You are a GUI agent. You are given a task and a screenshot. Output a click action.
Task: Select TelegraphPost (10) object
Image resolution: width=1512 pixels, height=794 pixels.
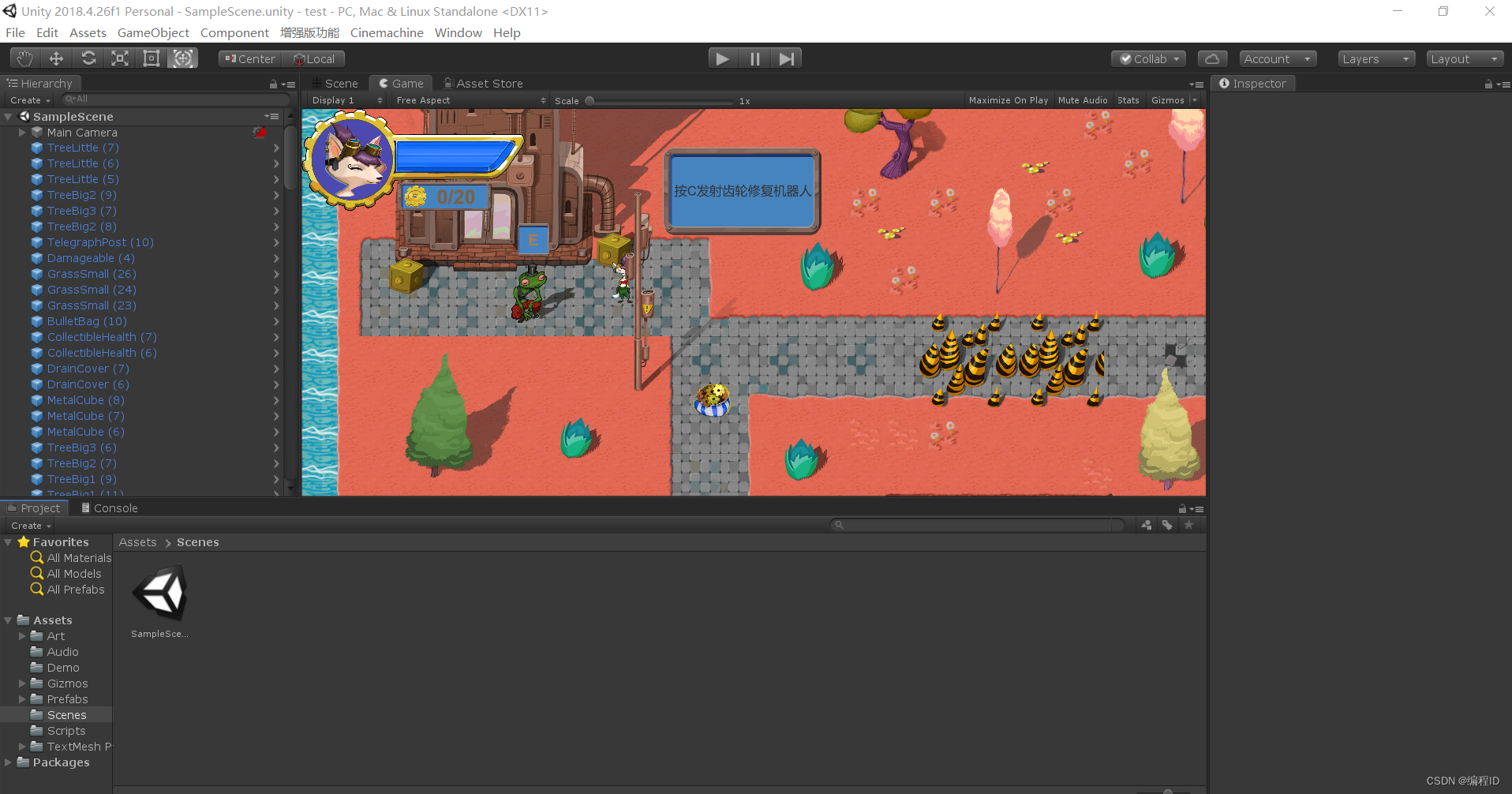100,242
